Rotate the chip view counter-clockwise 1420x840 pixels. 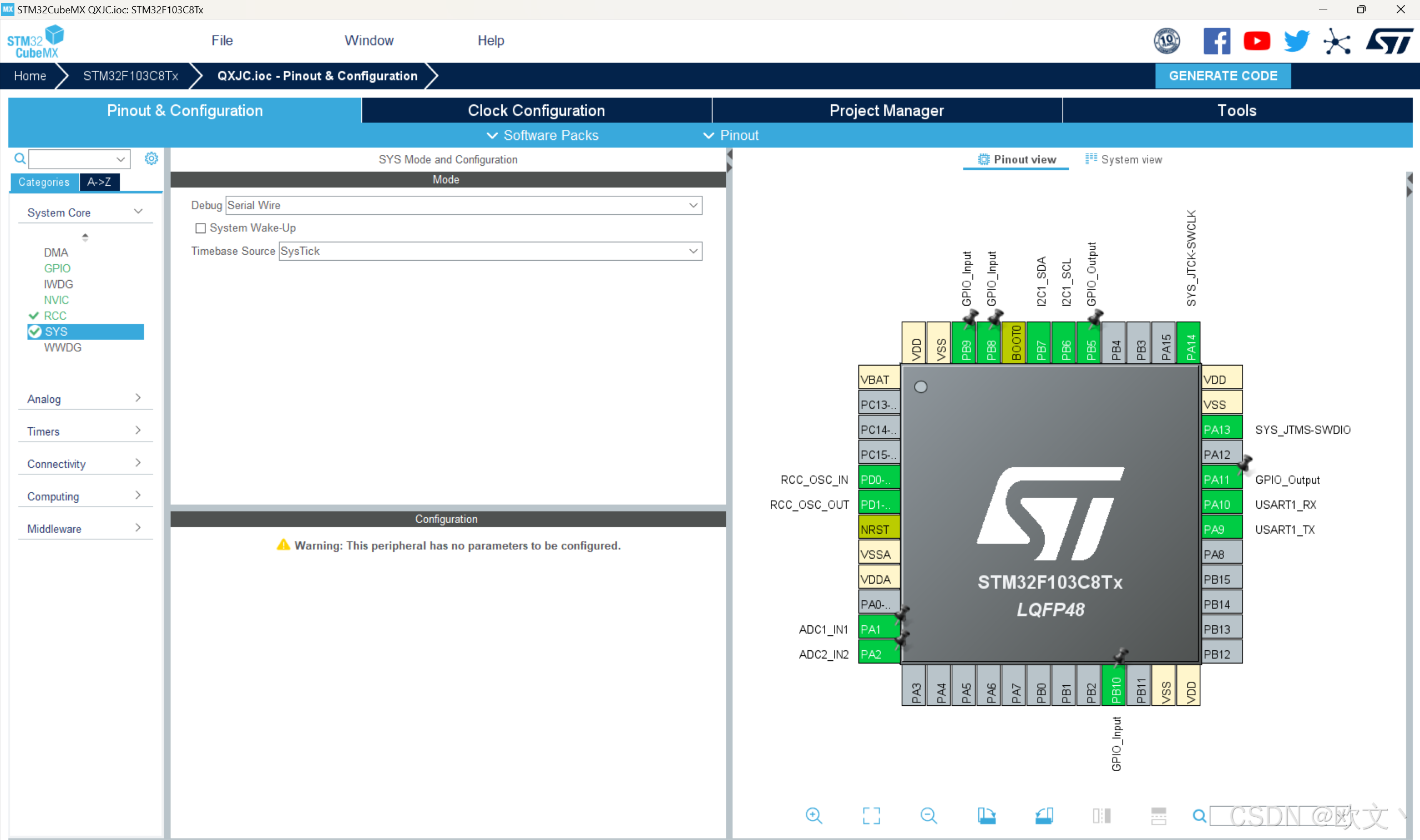coord(1044,816)
